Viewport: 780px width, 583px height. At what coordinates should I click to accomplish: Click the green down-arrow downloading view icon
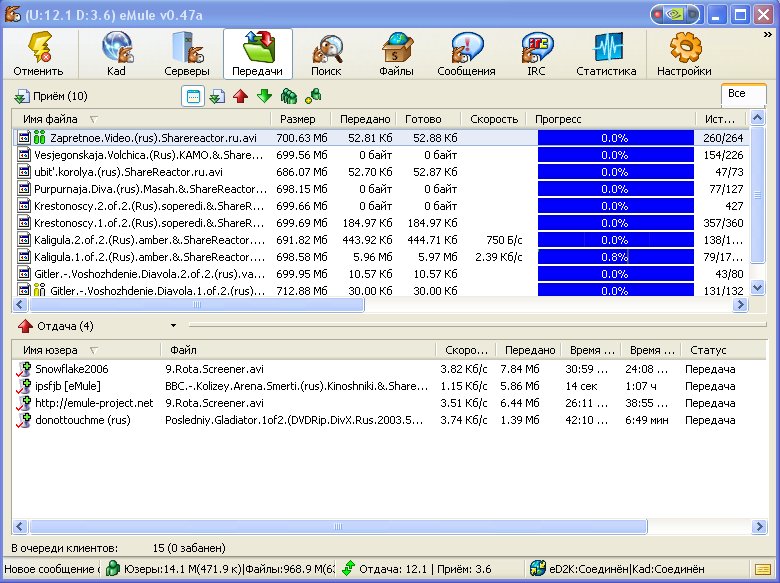pyautogui.click(x=265, y=96)
